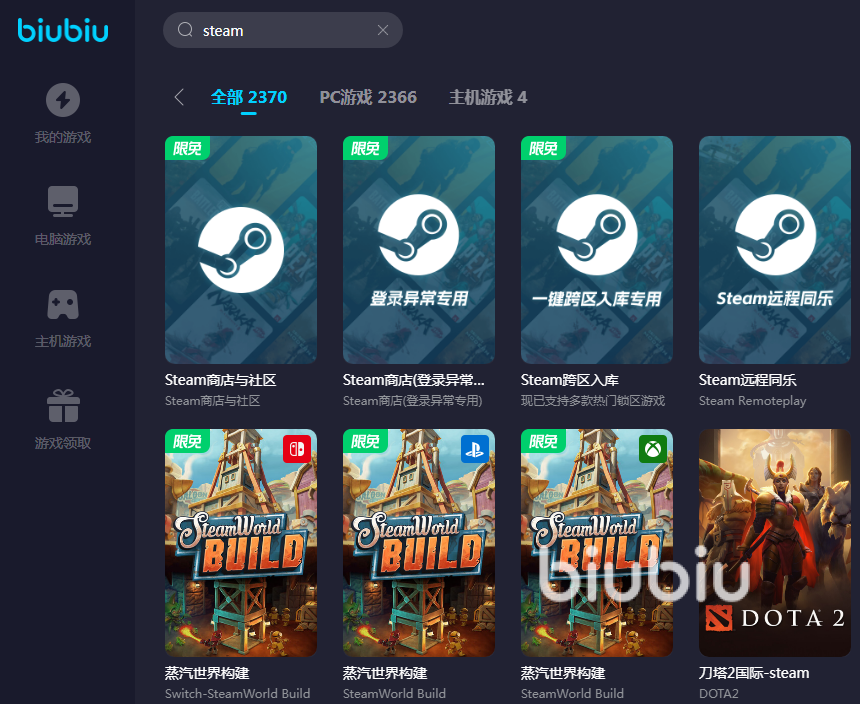Image resolution: width=860 pixels, height=704 pixels.
Task: Select SteamWorld Build Nintendo Switch version
Action: tap(241, 543)
